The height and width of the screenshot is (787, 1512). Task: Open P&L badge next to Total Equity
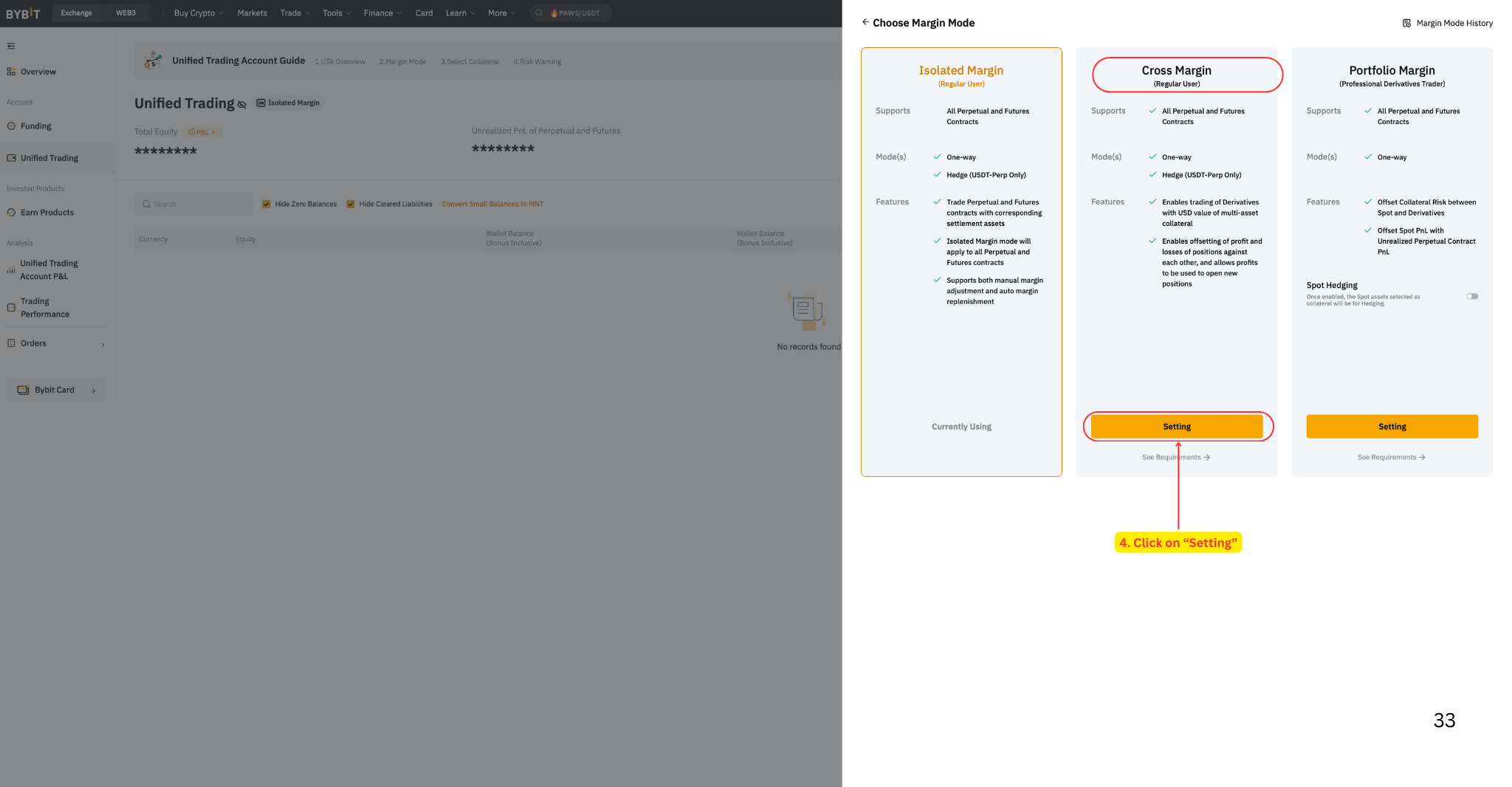[x=202, y=132]
